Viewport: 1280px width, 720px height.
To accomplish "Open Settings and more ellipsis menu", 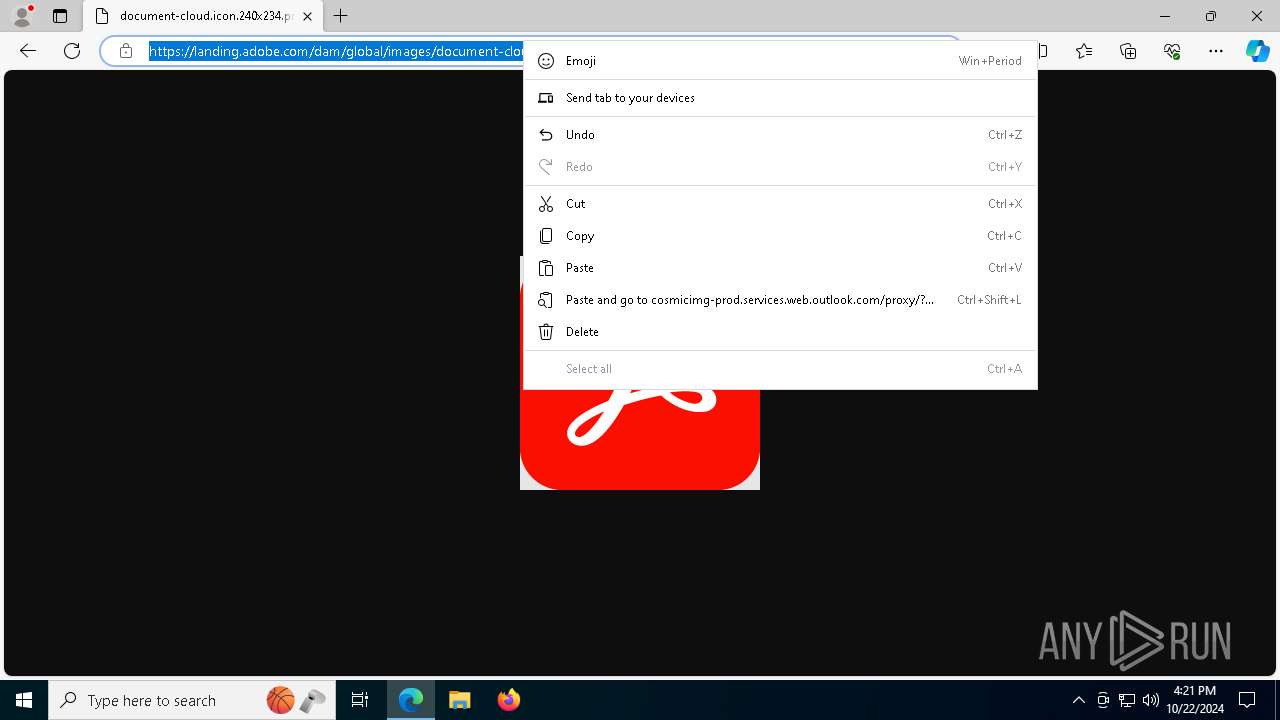I will pos(1216,51).
